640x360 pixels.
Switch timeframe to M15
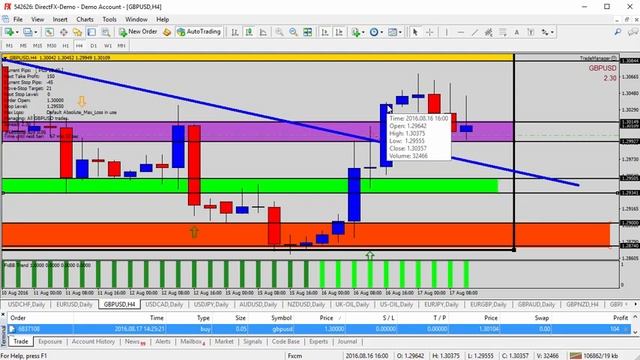(x=37, y=46)
